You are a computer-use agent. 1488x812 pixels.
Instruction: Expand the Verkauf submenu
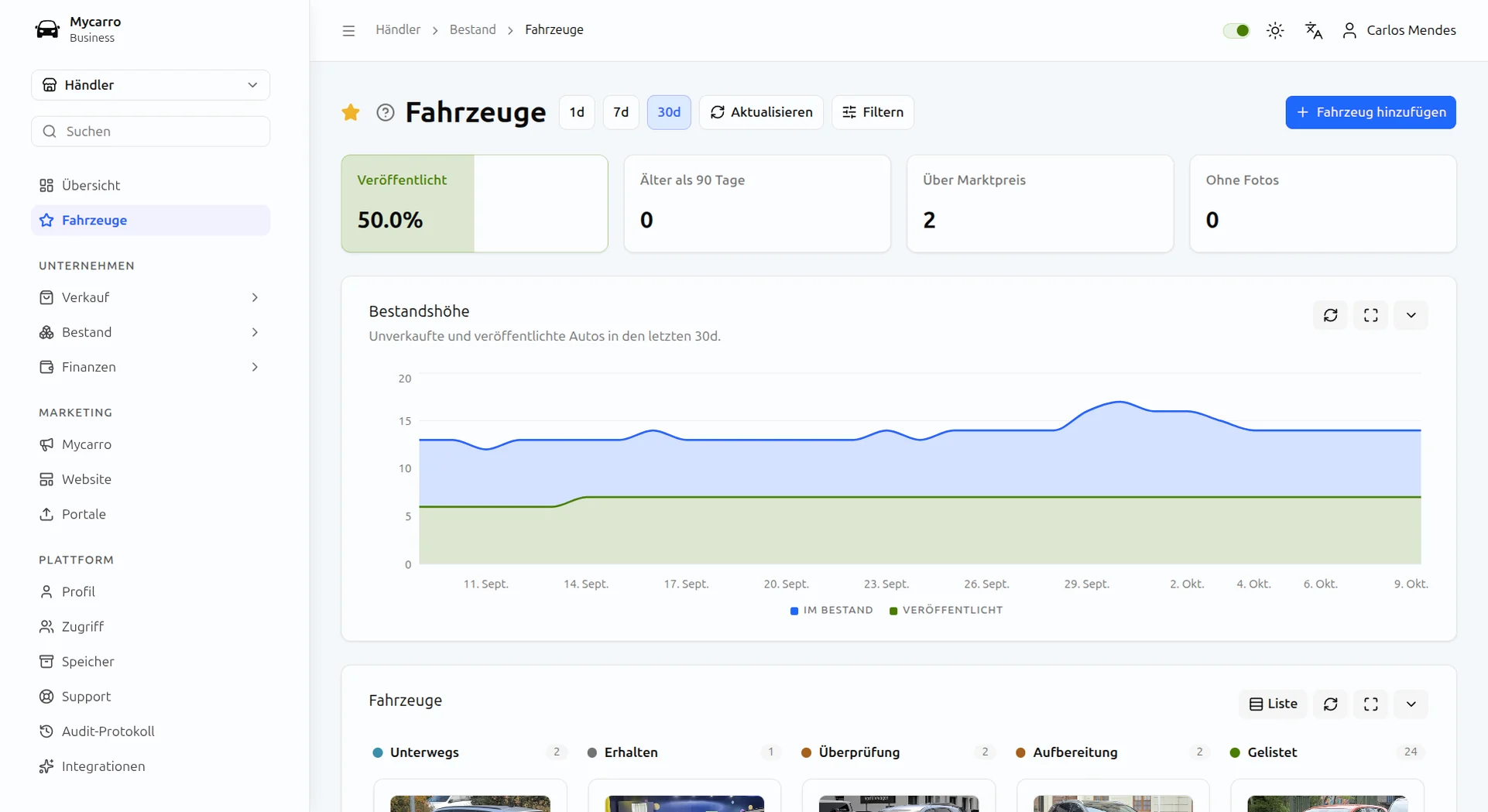tap(150, 297)
